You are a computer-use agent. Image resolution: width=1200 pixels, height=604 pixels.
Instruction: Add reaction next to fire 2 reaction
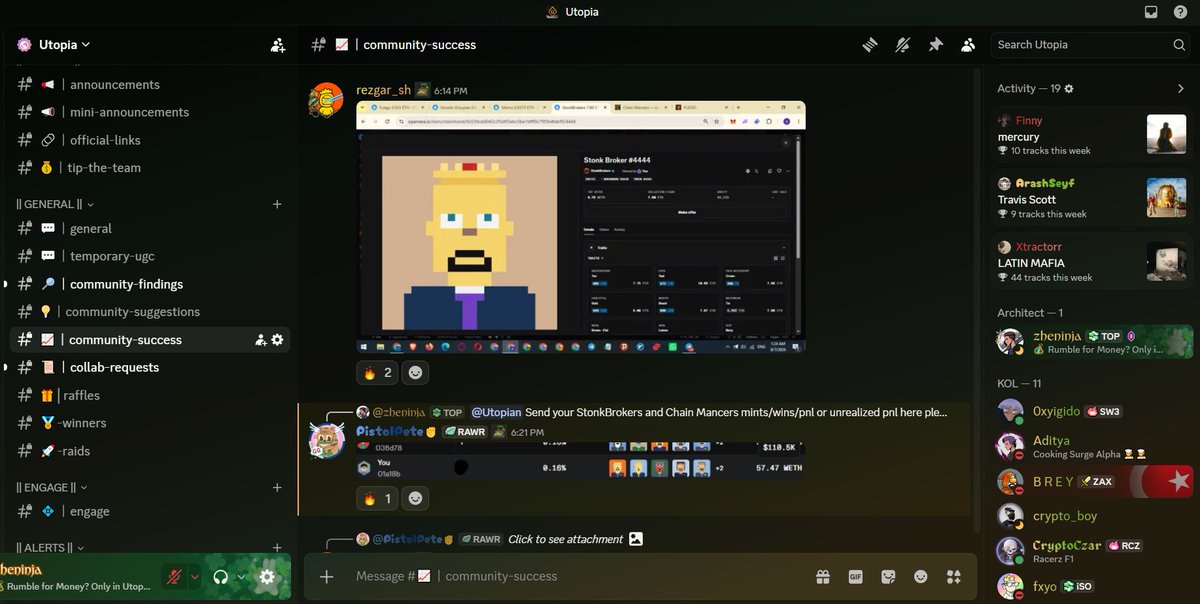(414, 373)
